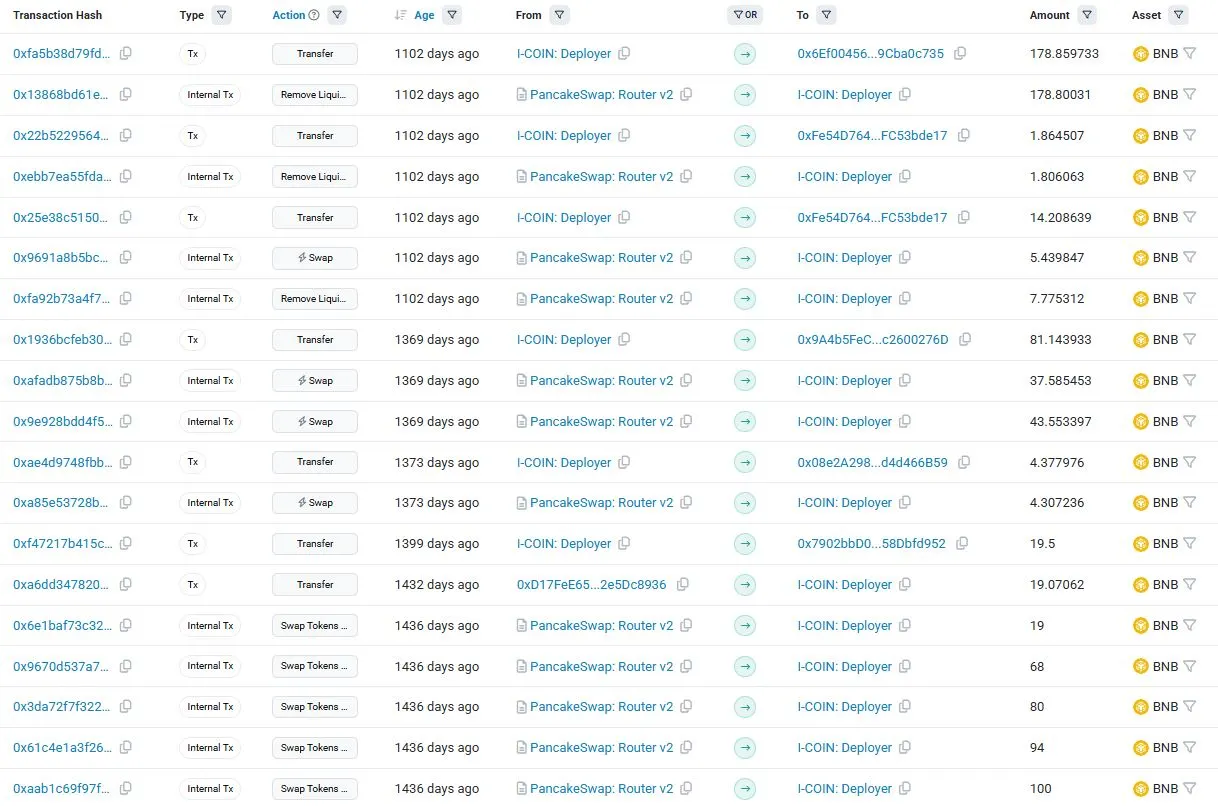Copy transaction hash 0xfa5b38d79fd
Viewport: 1218px width, 806px height.
126,54
